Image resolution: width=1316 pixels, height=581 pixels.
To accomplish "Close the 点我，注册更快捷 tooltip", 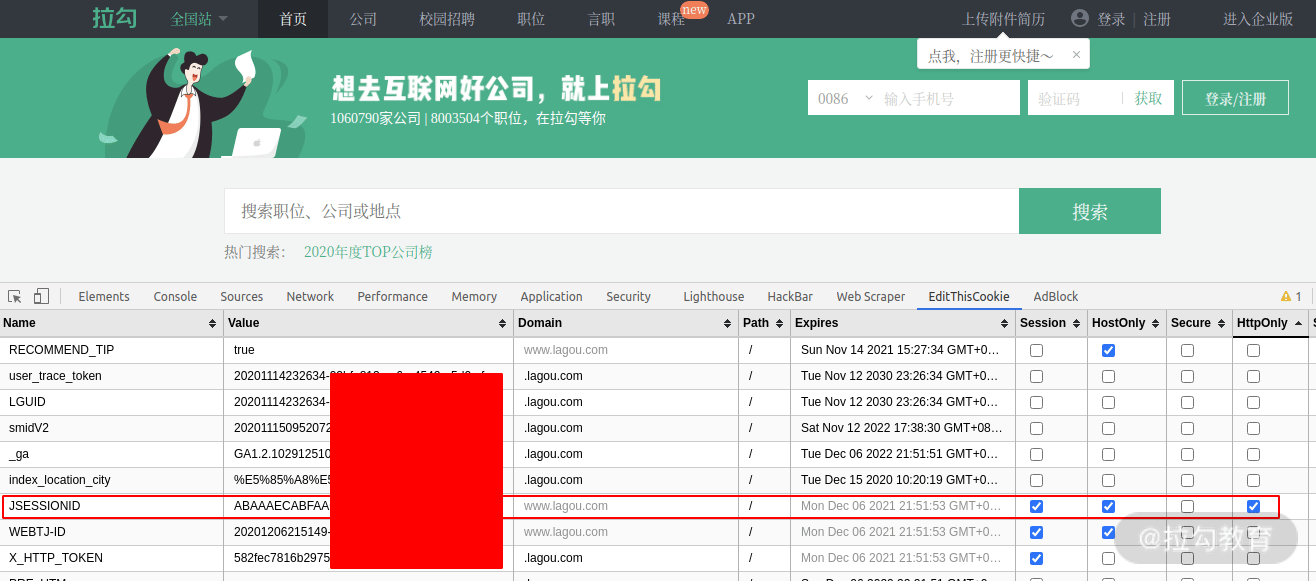I will point(1076,55).
